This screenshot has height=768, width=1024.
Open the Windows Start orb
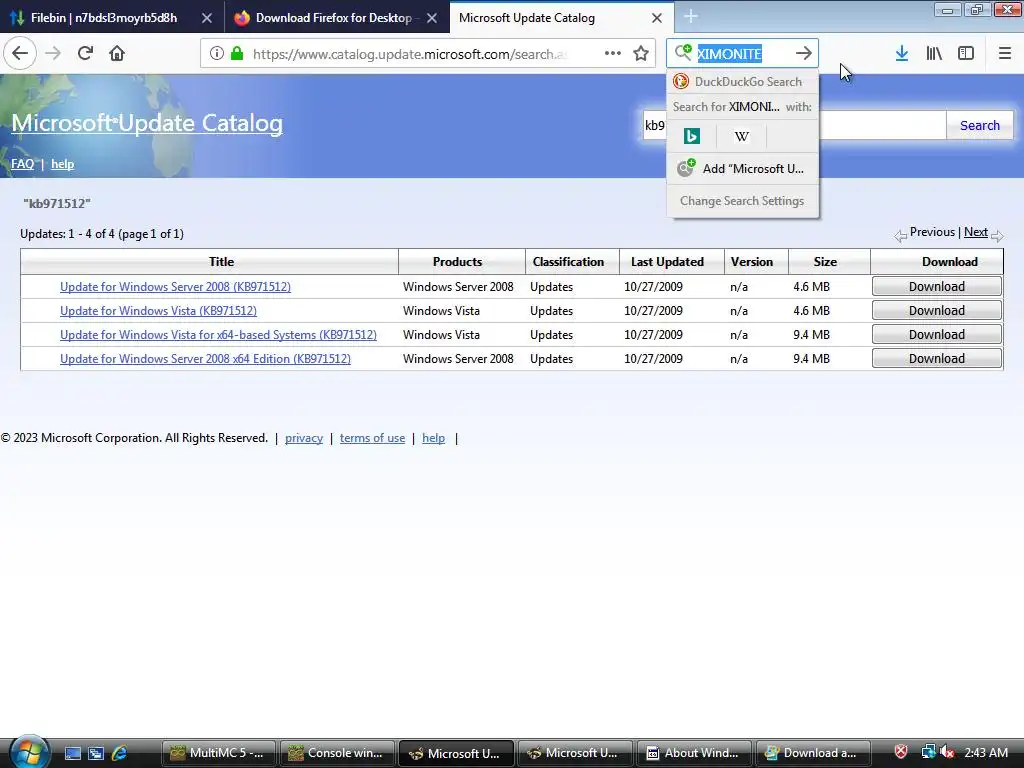(27, 752)
